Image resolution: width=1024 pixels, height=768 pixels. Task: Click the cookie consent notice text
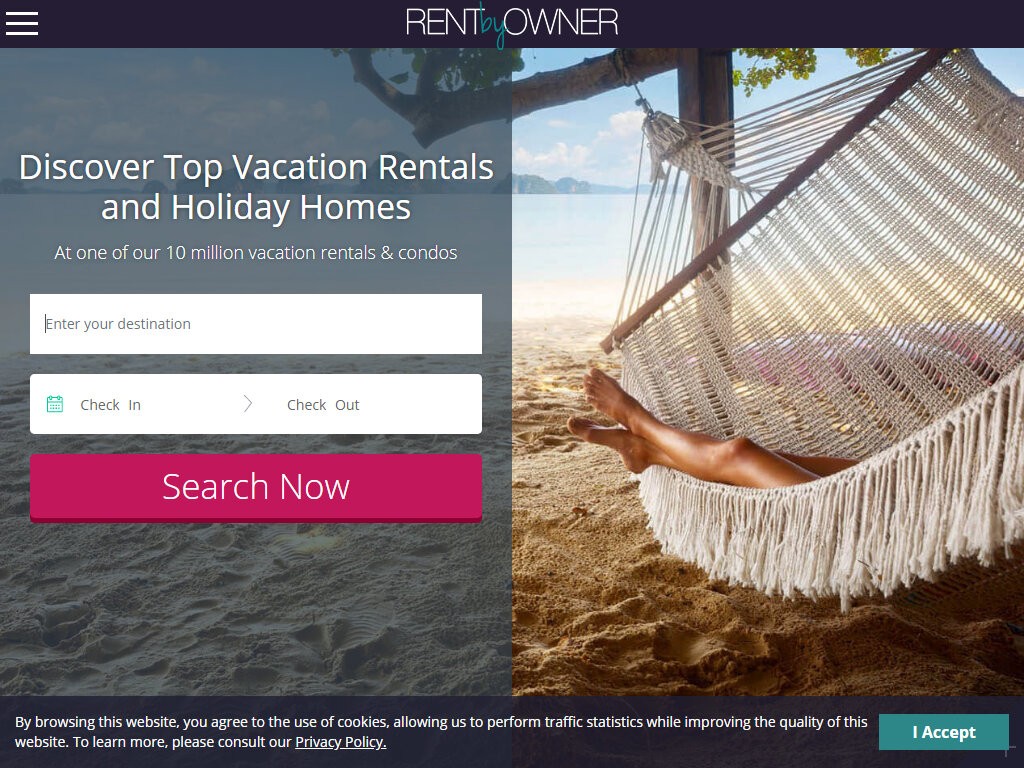[x=441, y=731]
